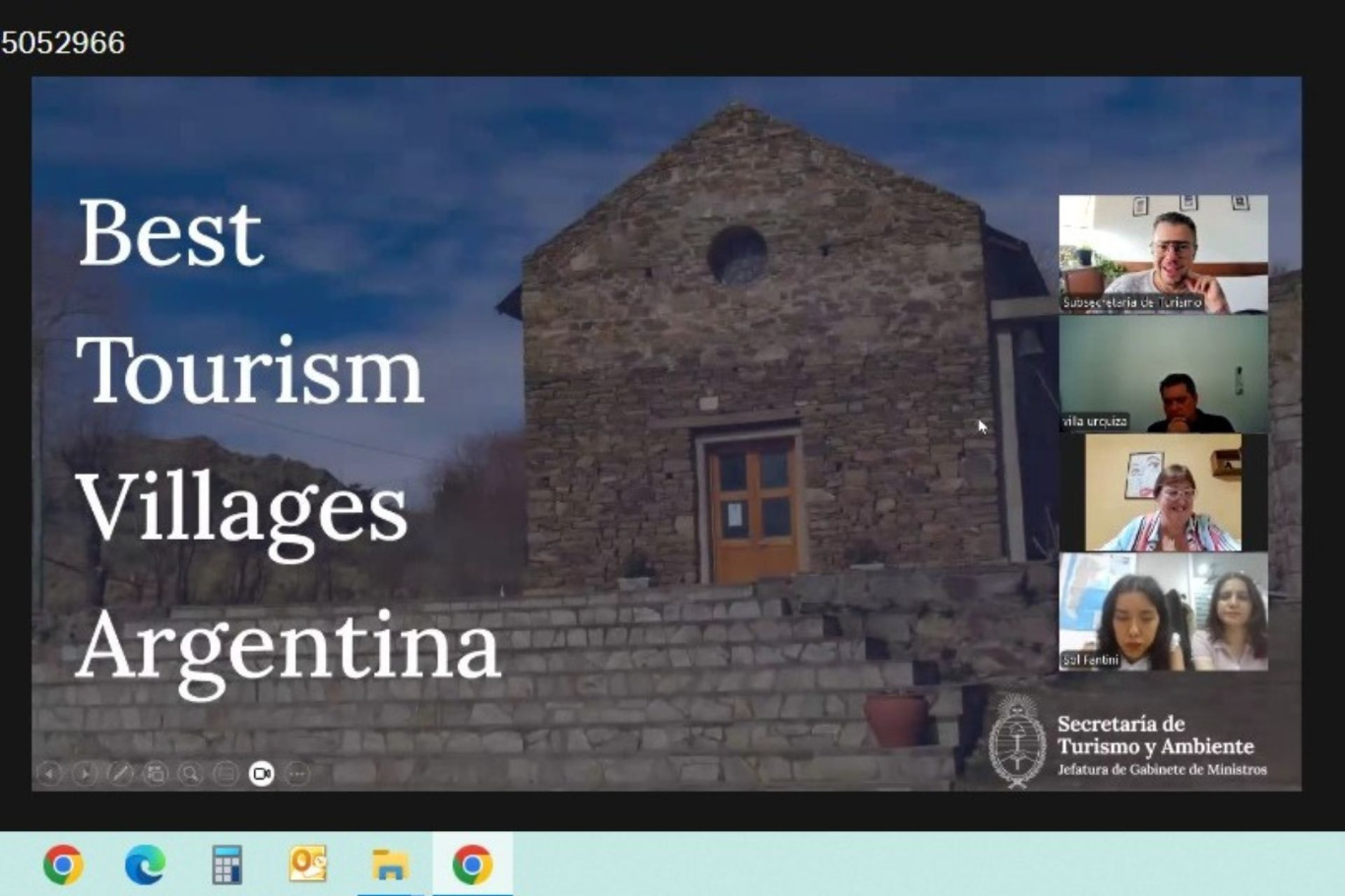The image size is (1345, 896).
Task: Select the Subsecretaria de Turismo video feed
Action: [1163, 254]
